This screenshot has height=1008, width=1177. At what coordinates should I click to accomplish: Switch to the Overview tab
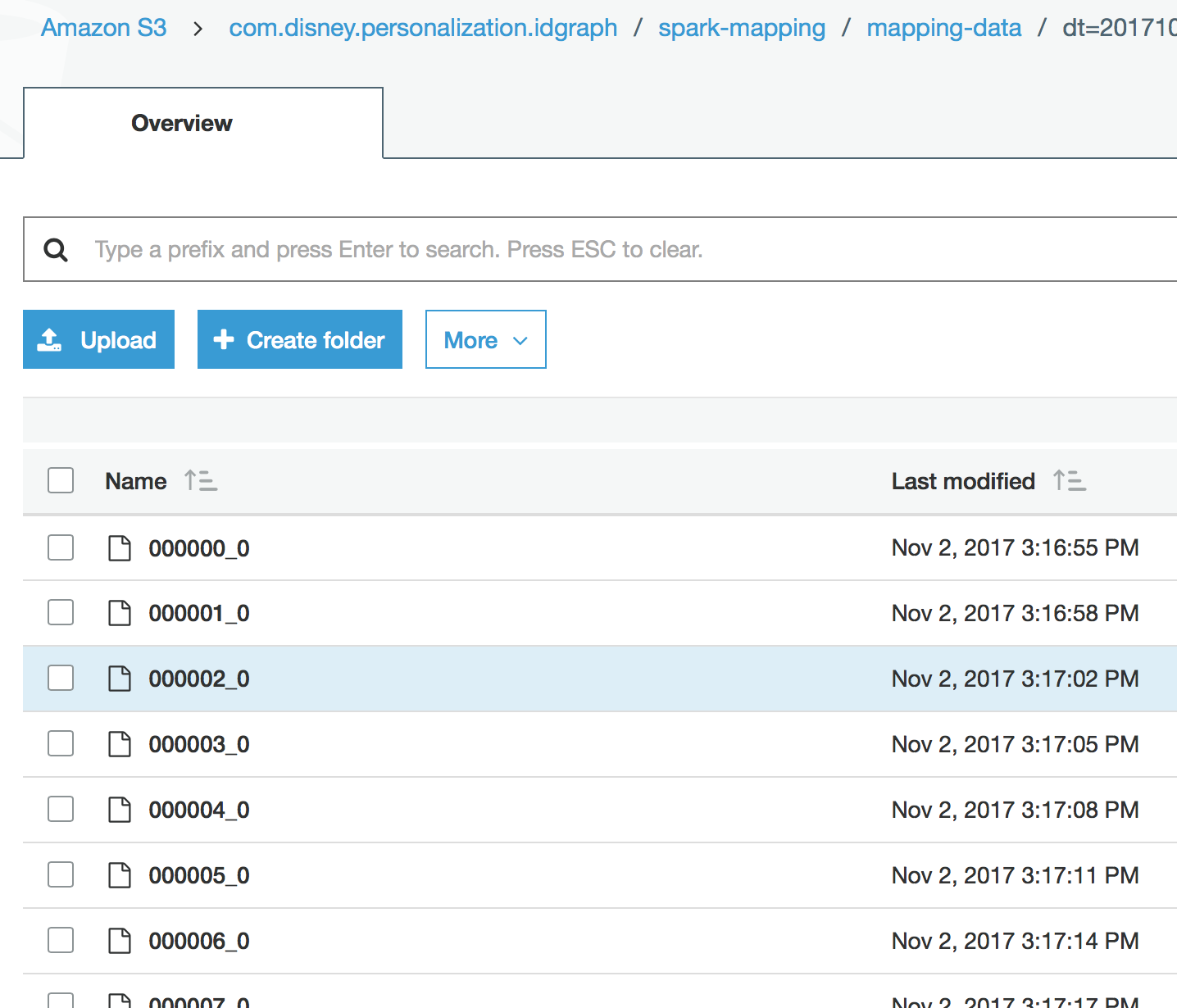click(203, 123)
